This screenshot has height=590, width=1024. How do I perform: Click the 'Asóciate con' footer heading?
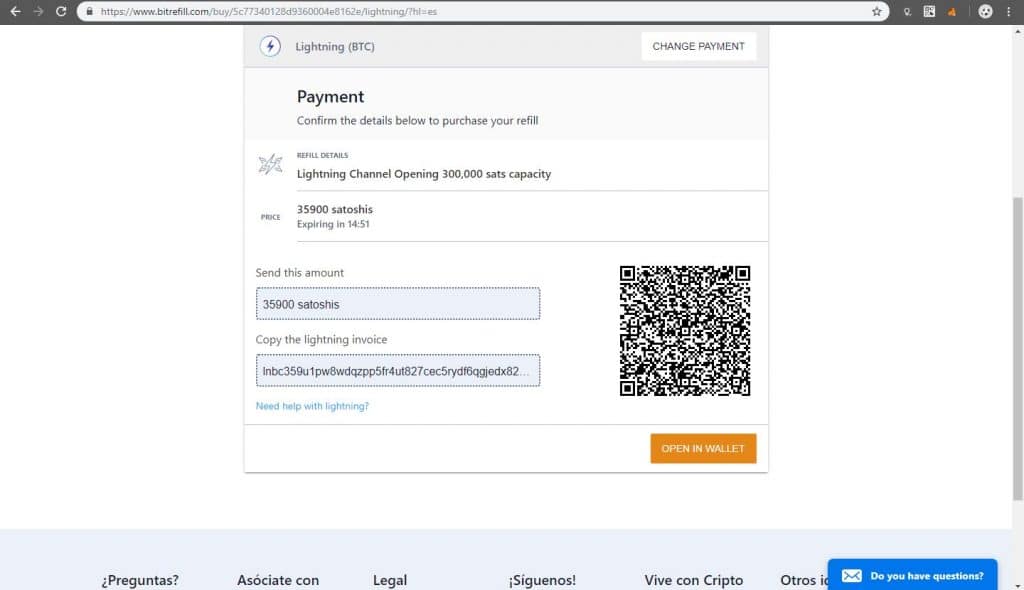(278, 580)
